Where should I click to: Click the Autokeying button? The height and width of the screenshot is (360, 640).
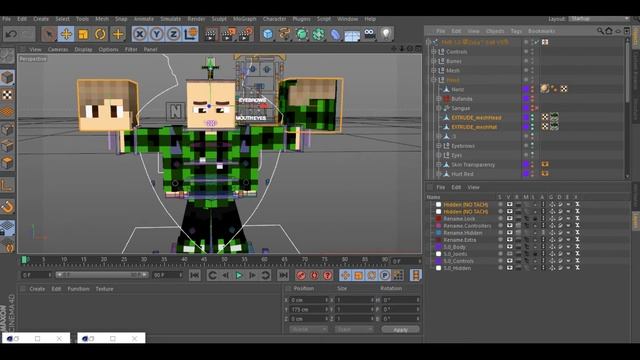click(x=314, y=276)
